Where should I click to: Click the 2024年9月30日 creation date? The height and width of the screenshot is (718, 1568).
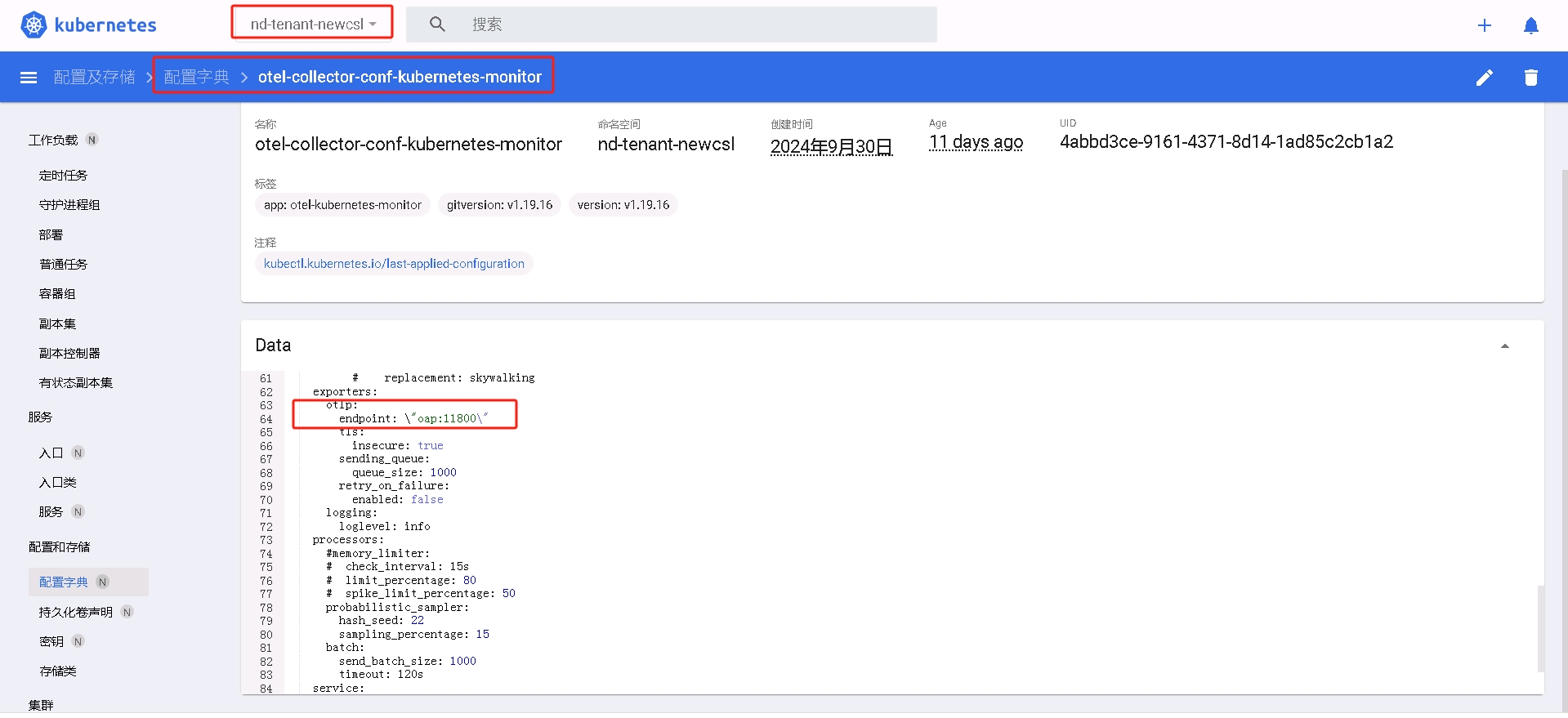(831, 146)
